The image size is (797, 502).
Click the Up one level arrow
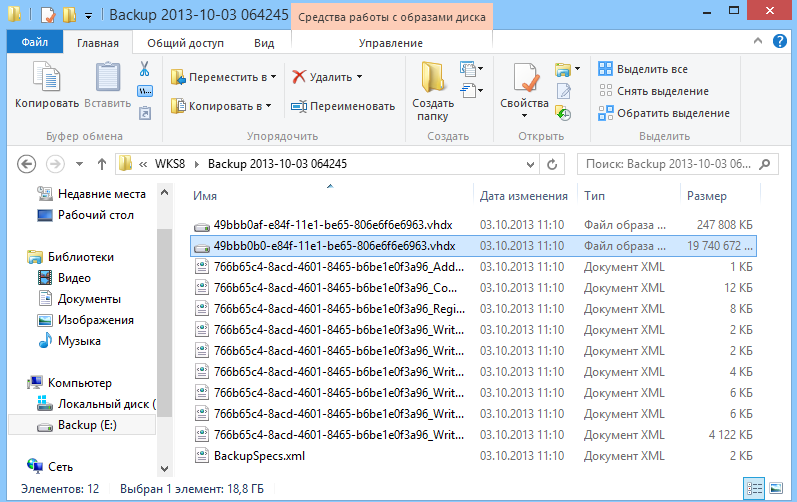point(102,164)
